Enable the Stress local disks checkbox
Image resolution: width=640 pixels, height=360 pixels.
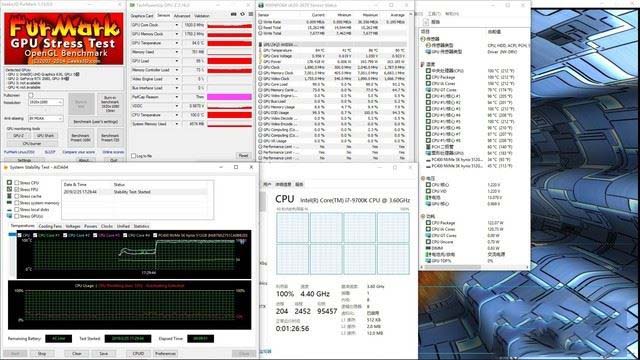[17, 209]
